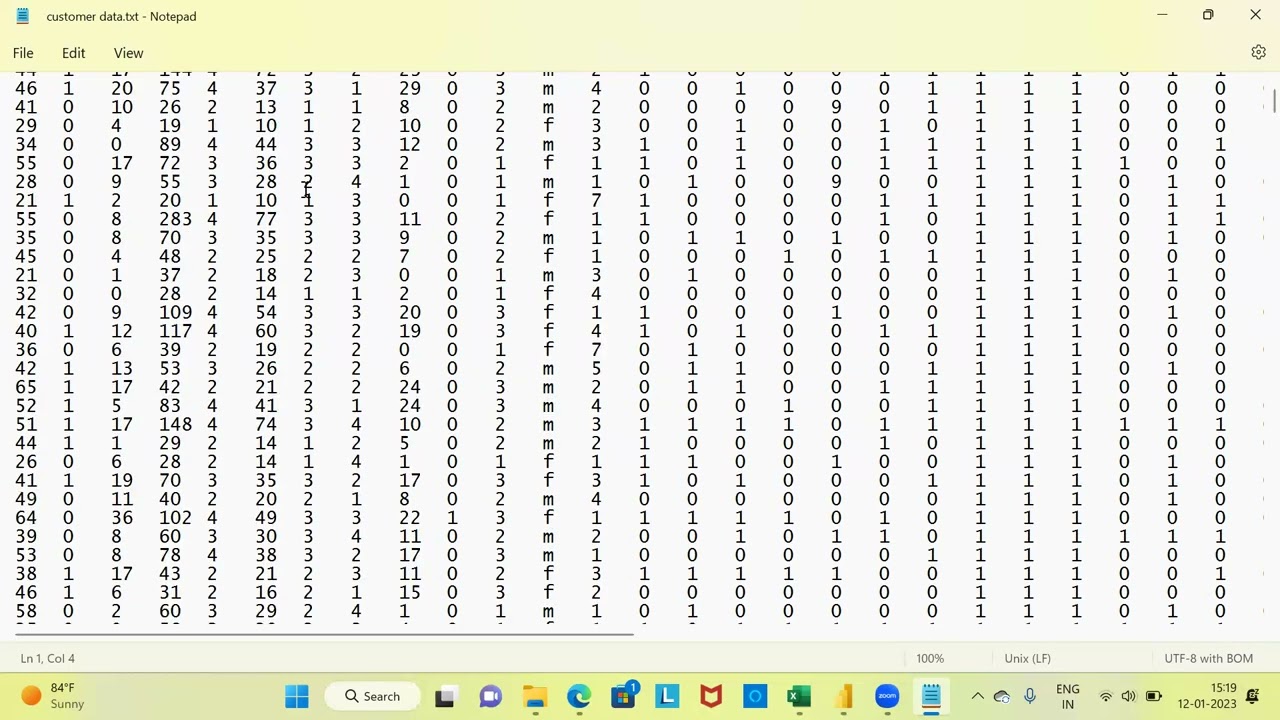Open Task View on the taskbar
Viewport: 1280px width, 720px height.
(445, 696)
